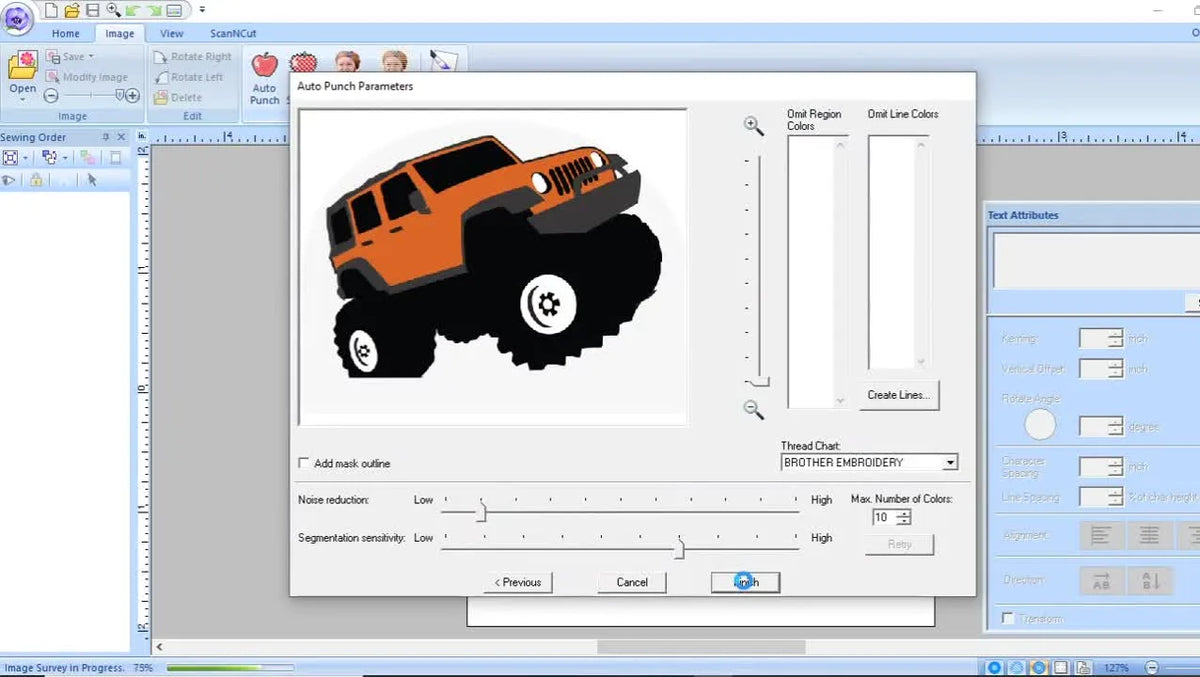The height and width of the screenshot is (677, 1200).
Task: Zoom in the Auto Punch preview
Action: click(754, 125)
